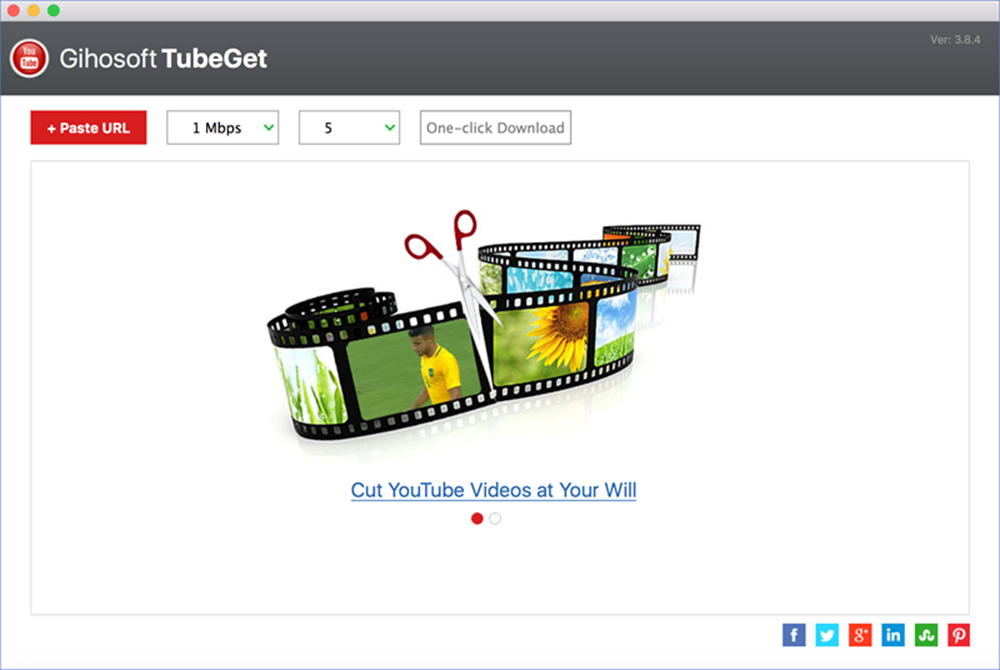1000x670 pixels.
Task: Share on Google Plus icon
Action: coord(860,635)
